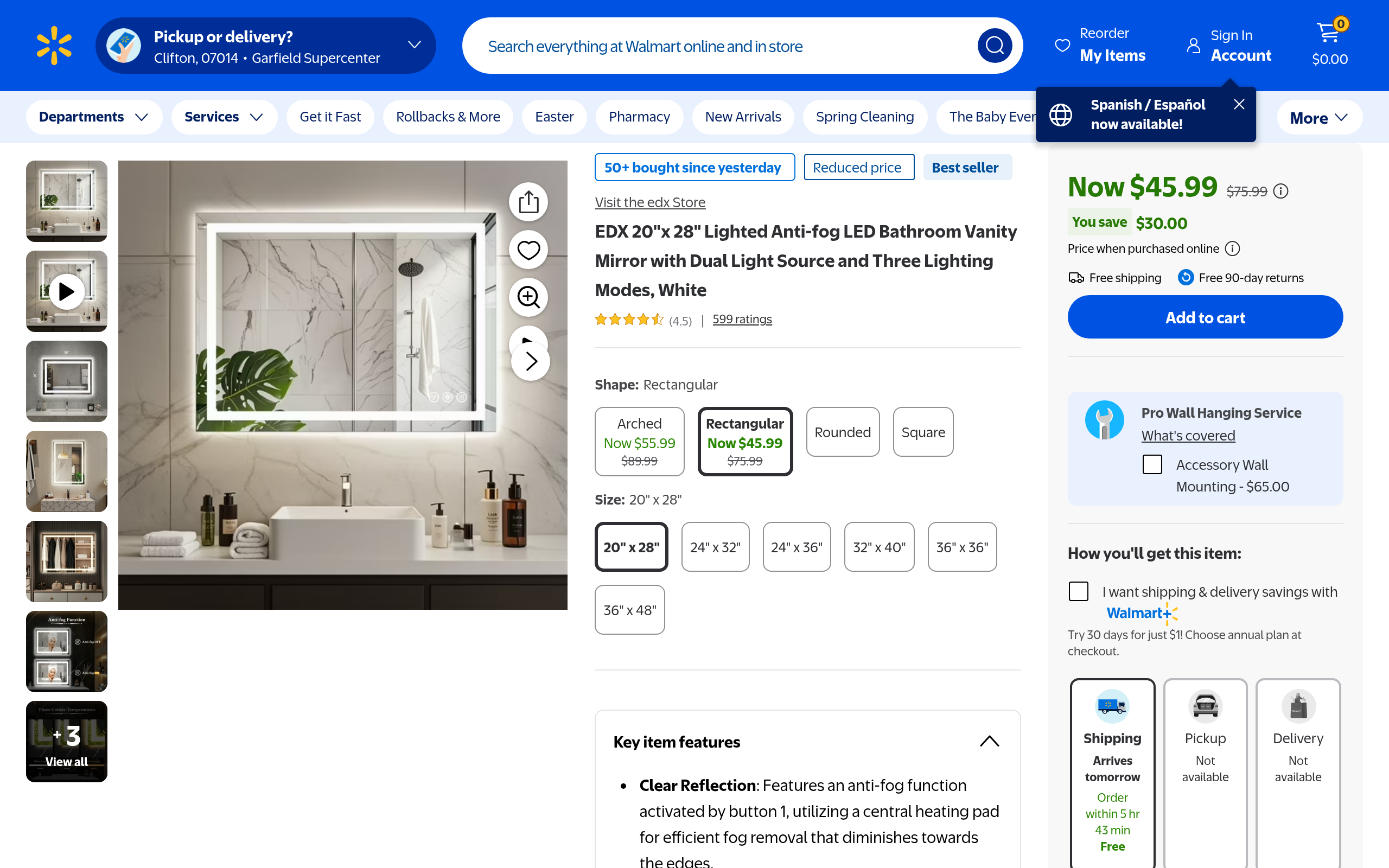This screenshot has width=1389, height=868.
Task: Click info icon beside $75.99 price
Action: [1280, 191]
